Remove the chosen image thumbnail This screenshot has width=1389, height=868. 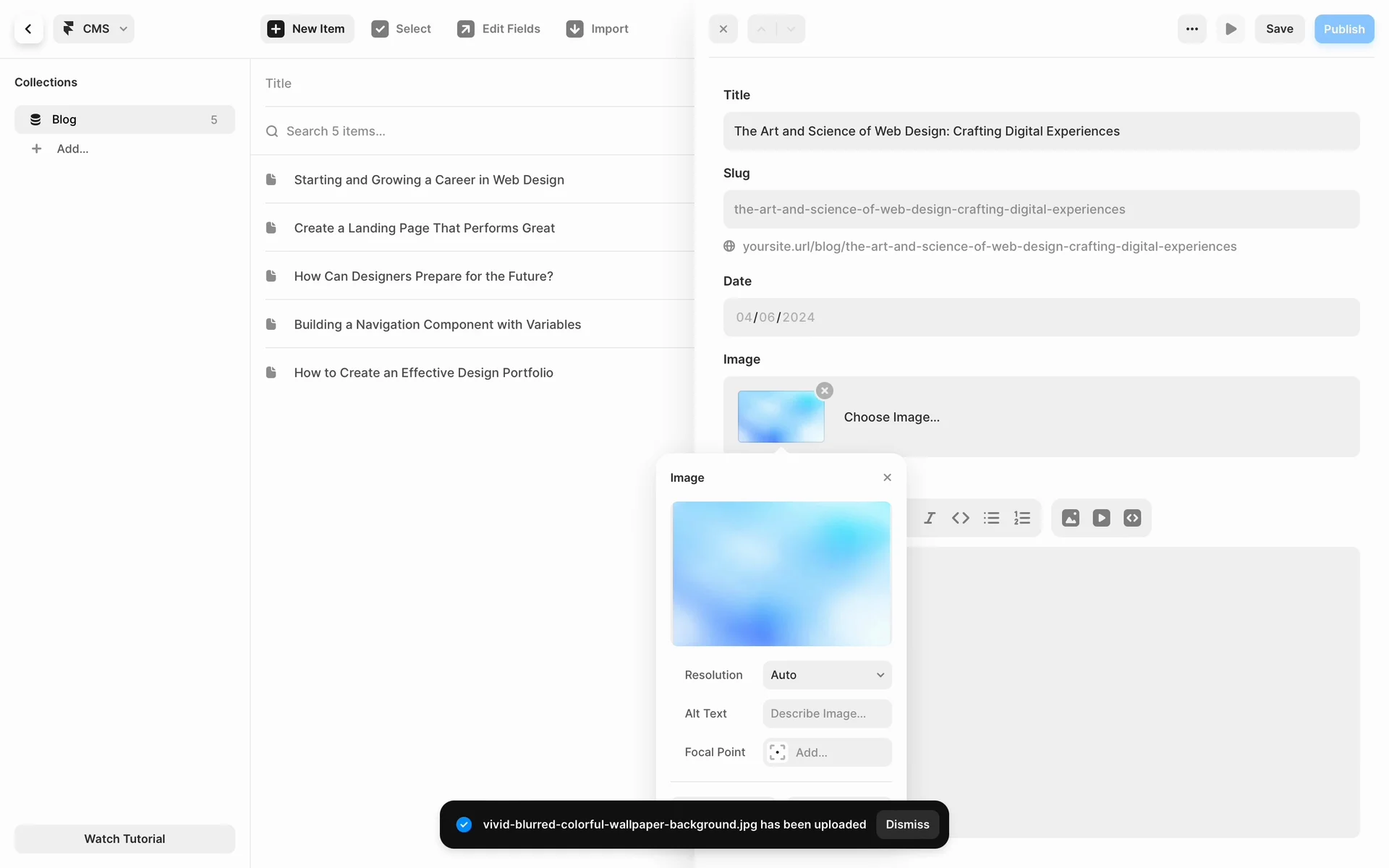825,391
